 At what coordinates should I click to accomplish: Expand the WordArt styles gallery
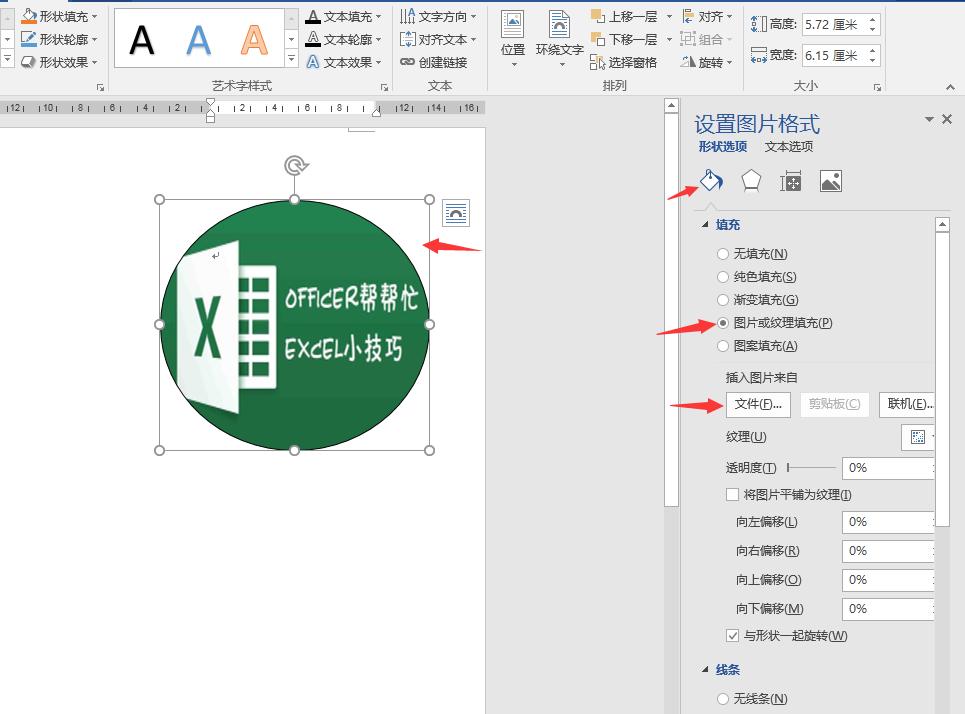(292, 60)
